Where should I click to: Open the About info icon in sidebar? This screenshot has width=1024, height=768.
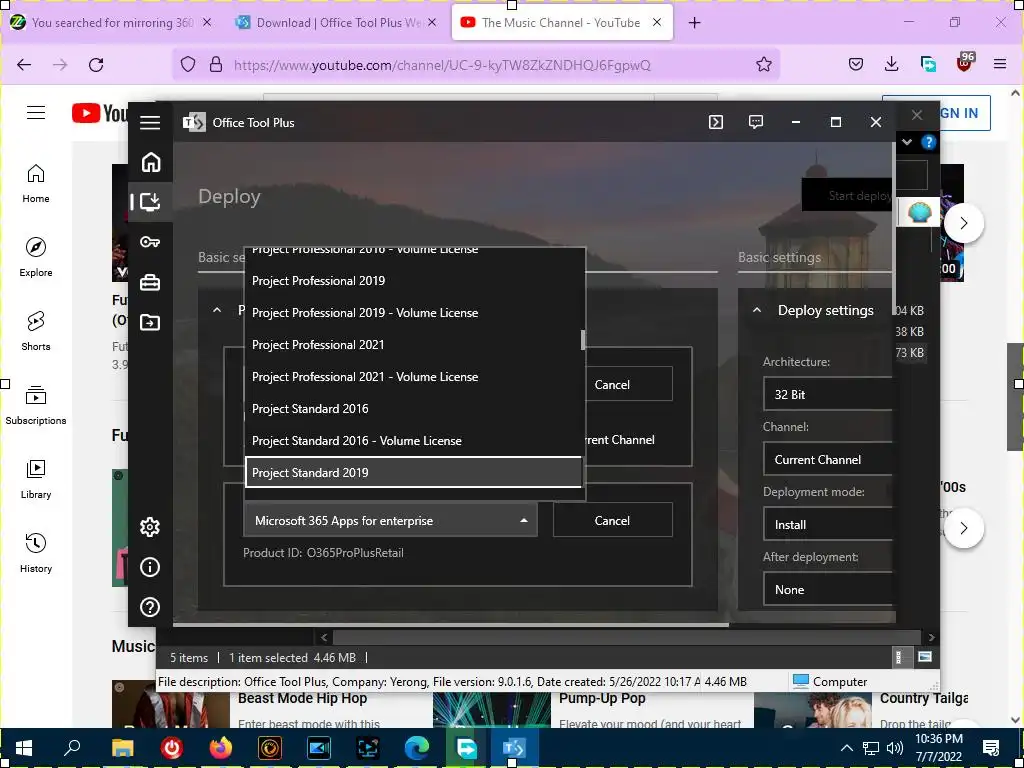click(x=150, y=567)
